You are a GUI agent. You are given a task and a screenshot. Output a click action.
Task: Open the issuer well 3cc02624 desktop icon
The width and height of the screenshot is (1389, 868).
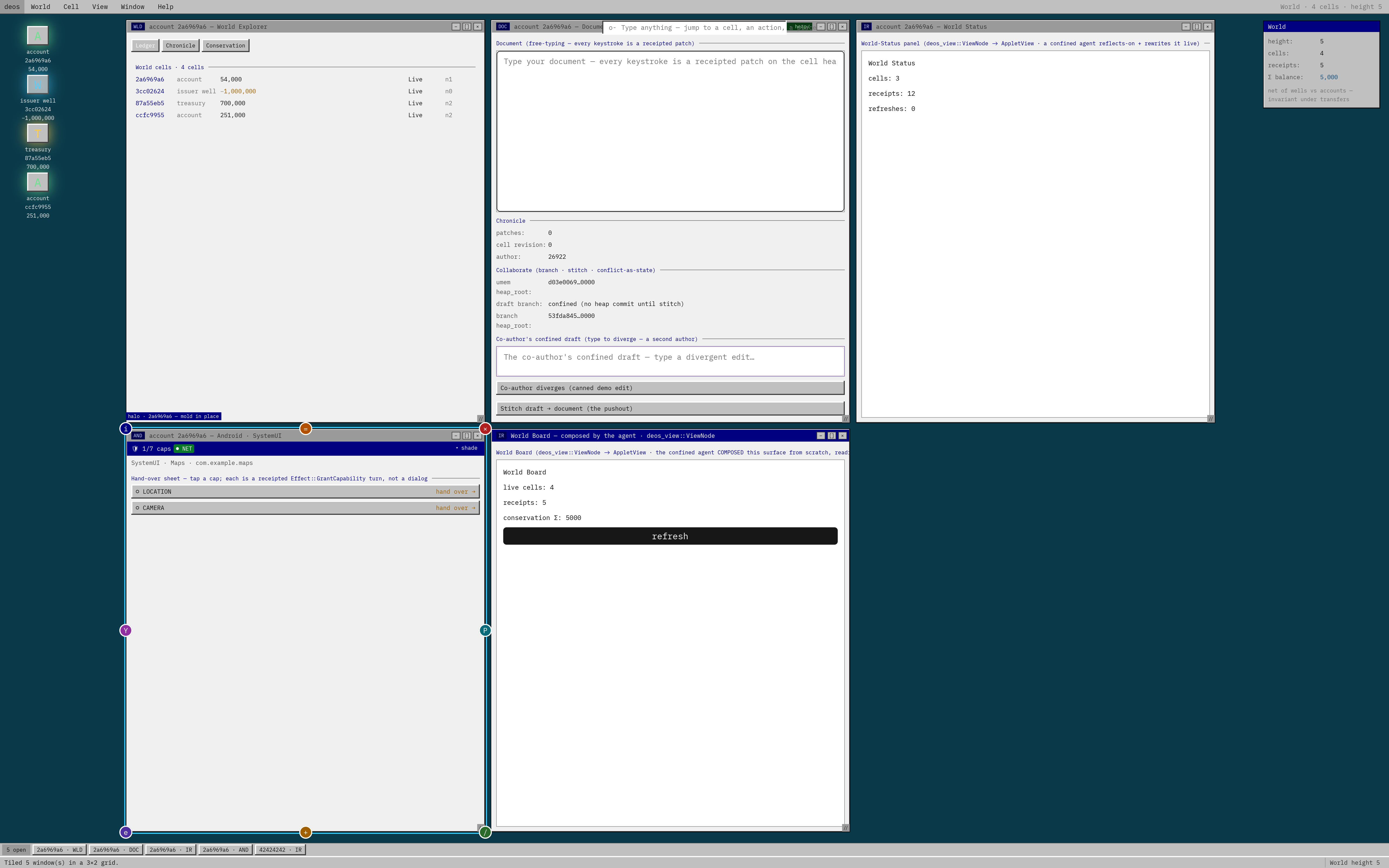37,85
